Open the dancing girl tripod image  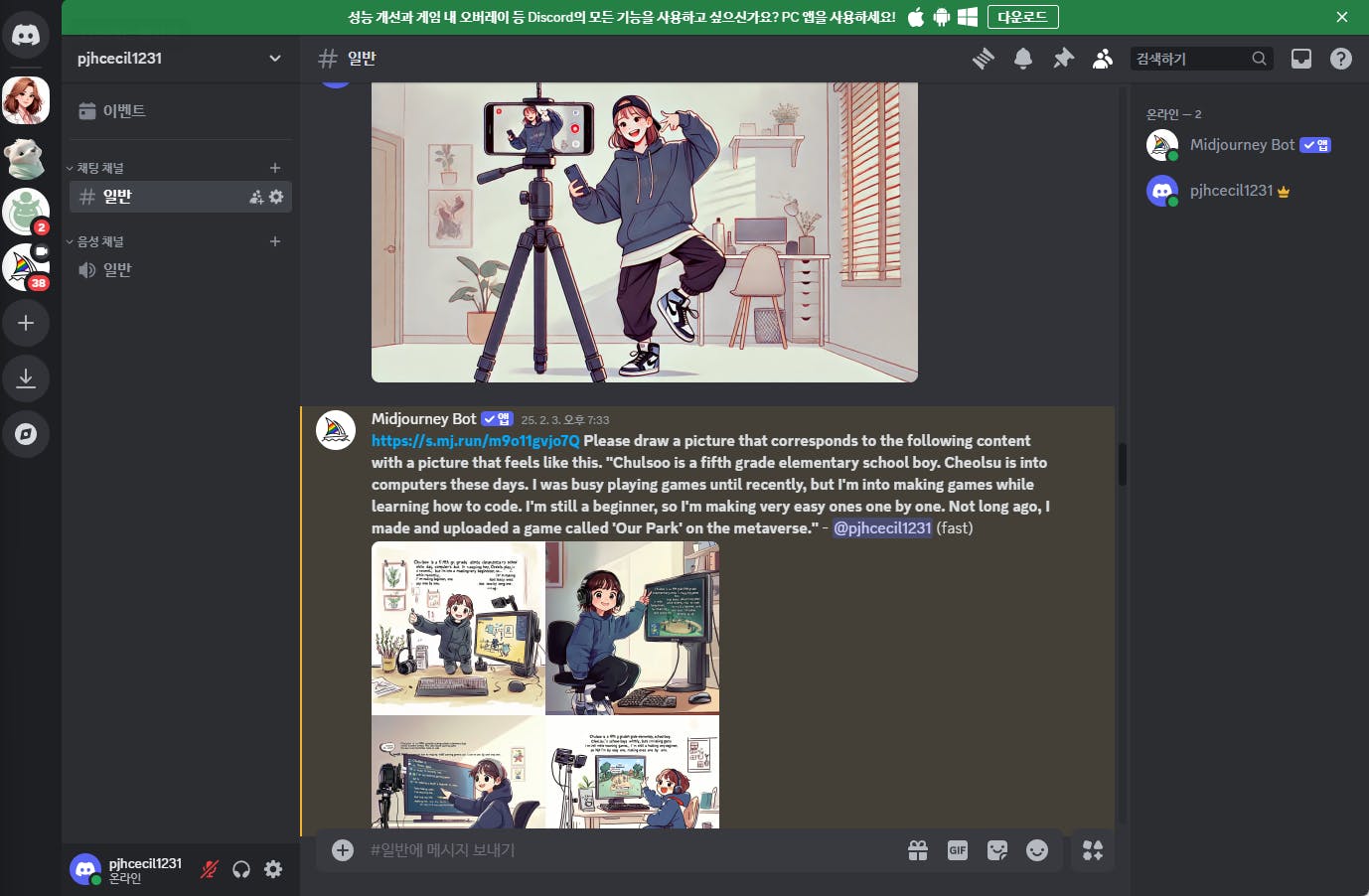645,232
